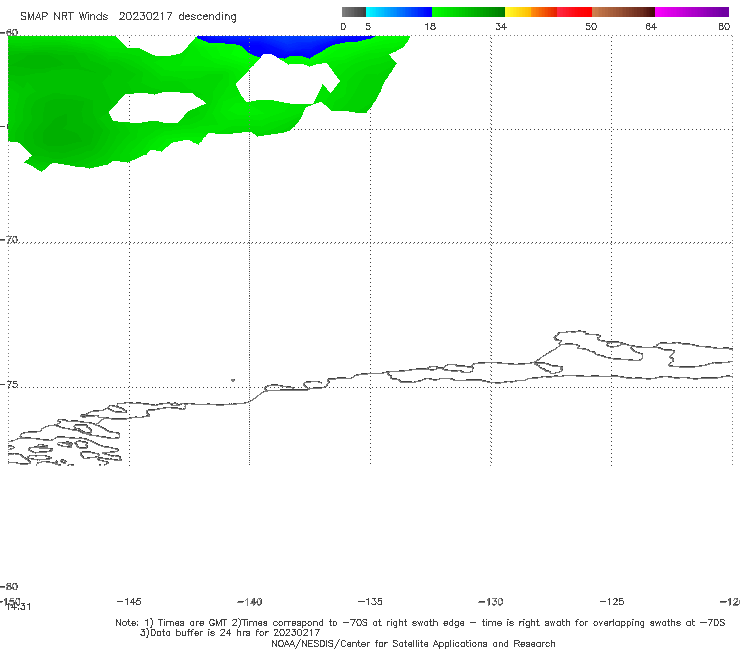Click the NOAA/NESDIS credit line

[x=413, y=643]
